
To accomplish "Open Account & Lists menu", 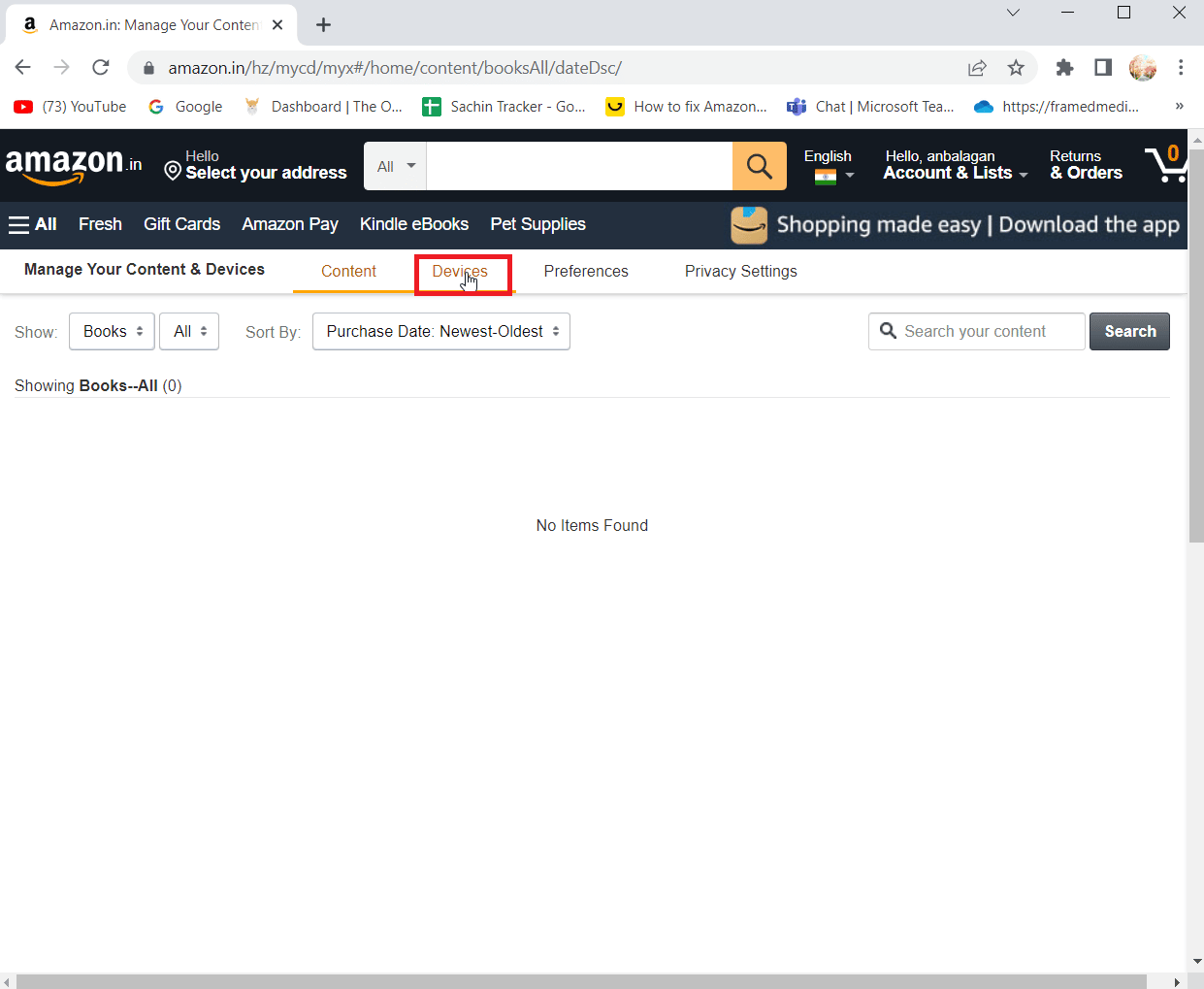I will point(955,165).
